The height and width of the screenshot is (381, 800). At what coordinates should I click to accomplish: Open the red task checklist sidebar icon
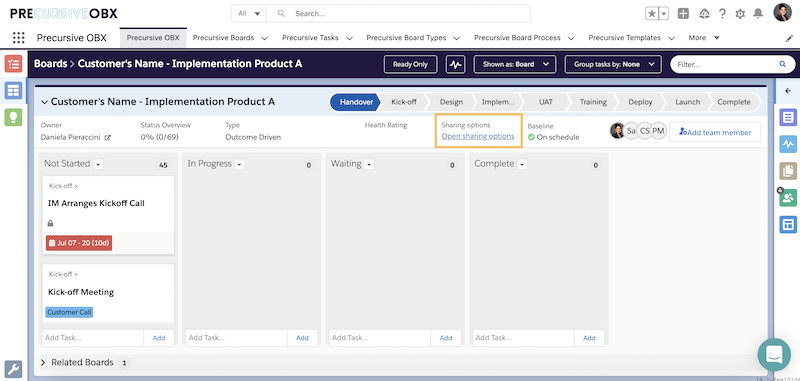pos(13,64)
